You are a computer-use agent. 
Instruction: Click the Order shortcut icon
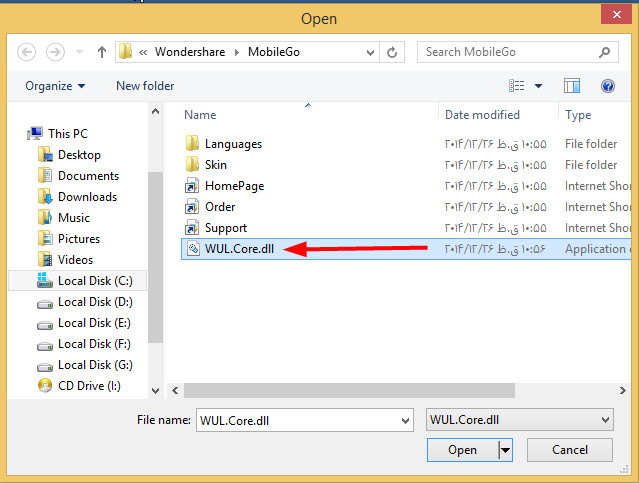click(192, 207)
